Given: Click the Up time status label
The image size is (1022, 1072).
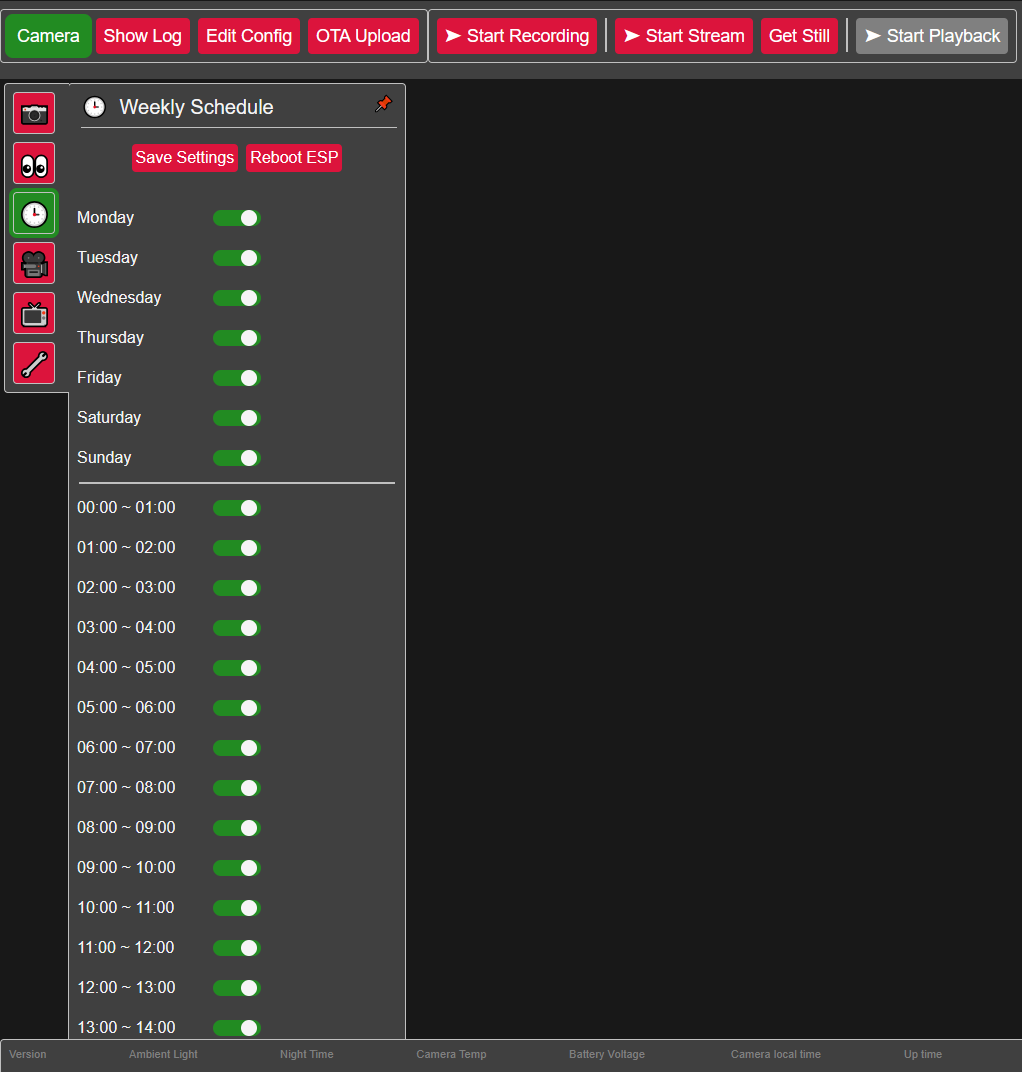Looking at the screenshot, I should point(923,1054).
